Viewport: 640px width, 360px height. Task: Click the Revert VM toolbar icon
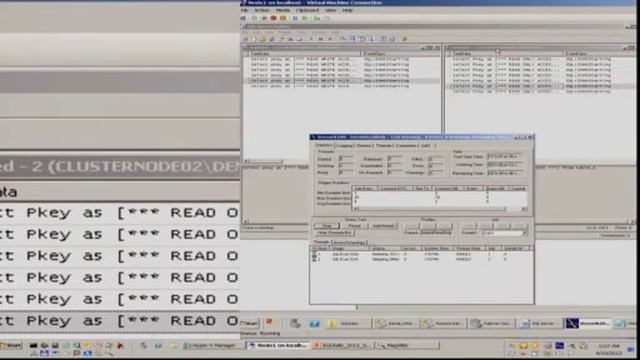click(x=326, y=18)
